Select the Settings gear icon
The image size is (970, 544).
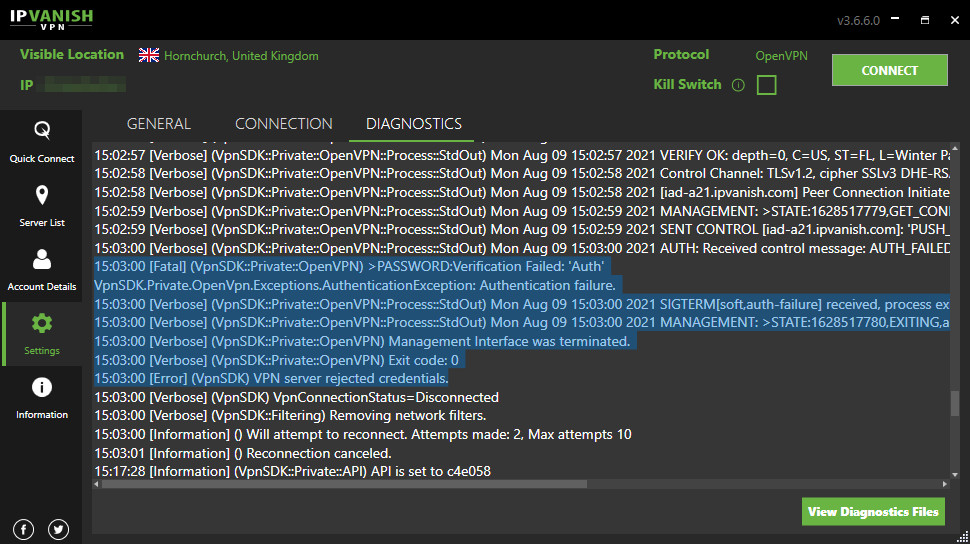41,323
